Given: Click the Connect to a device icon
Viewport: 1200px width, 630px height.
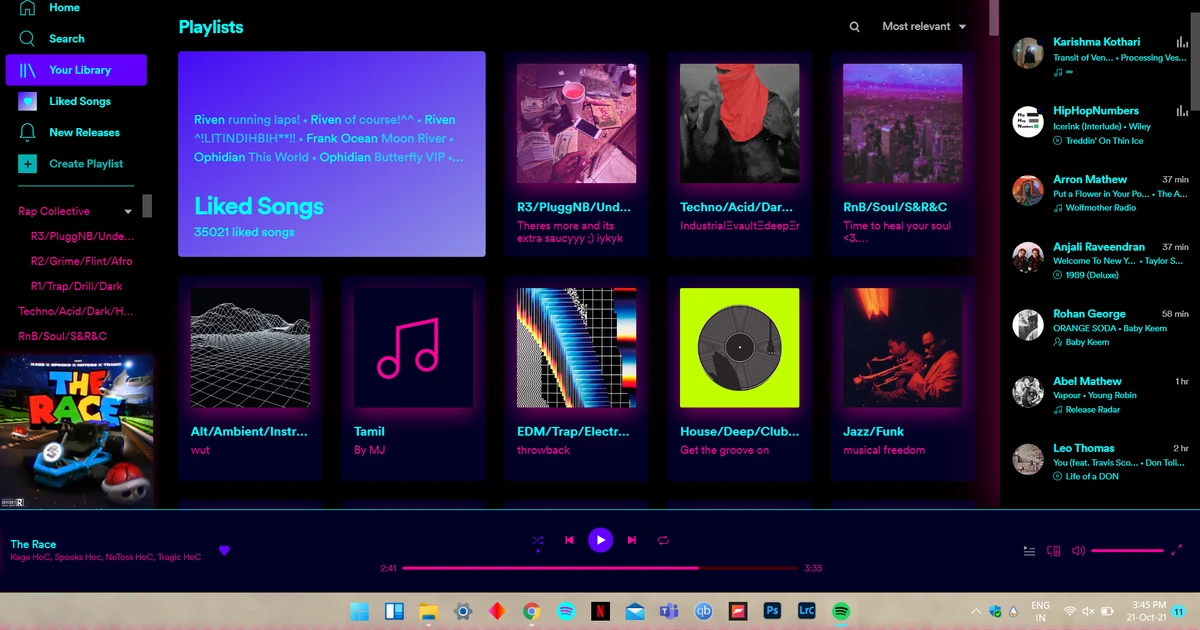Looking at the screenshot, I should [x=1052, y=550].
